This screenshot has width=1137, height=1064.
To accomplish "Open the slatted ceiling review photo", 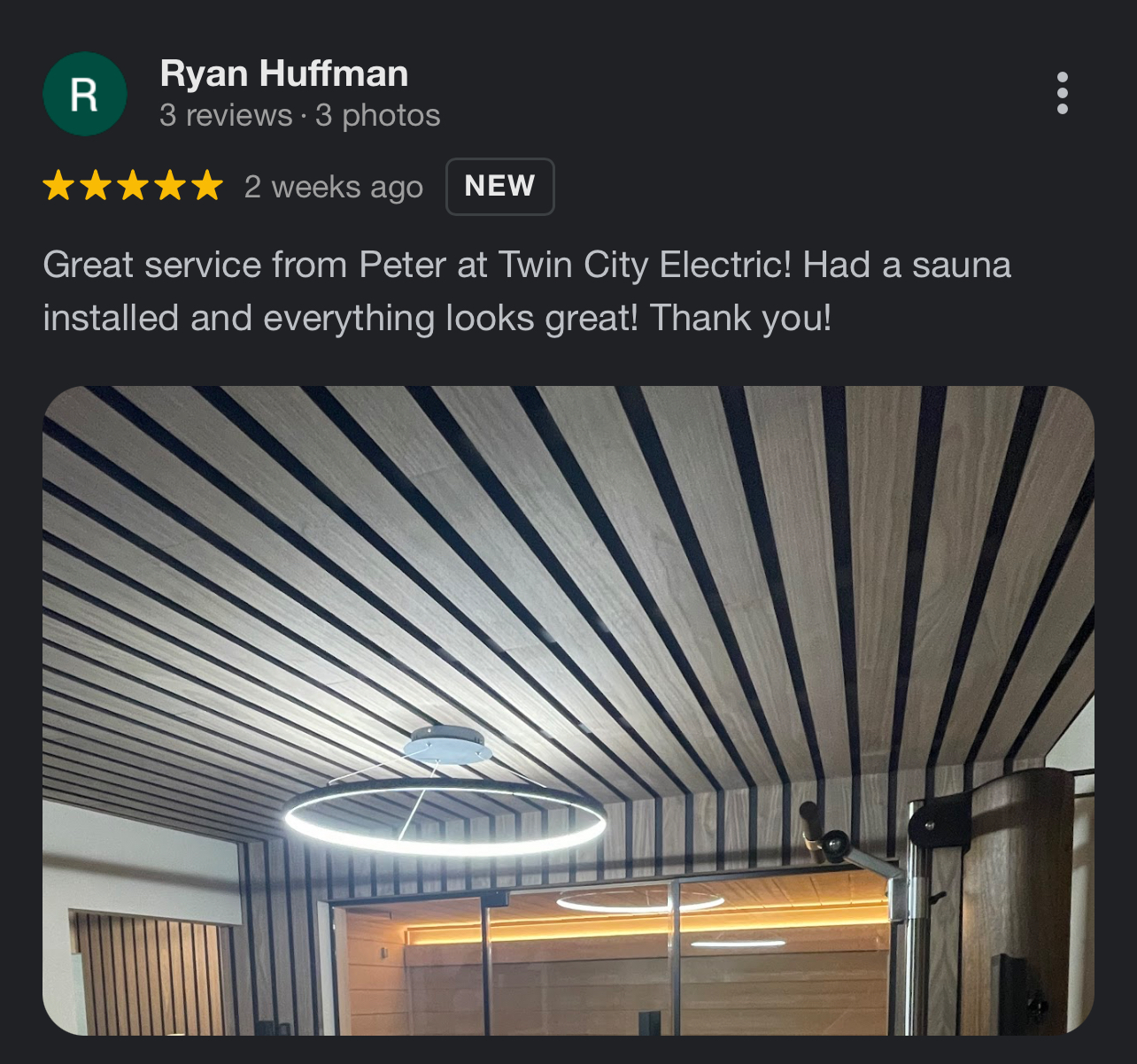I will pyautogui.click(x=568, y=710).
